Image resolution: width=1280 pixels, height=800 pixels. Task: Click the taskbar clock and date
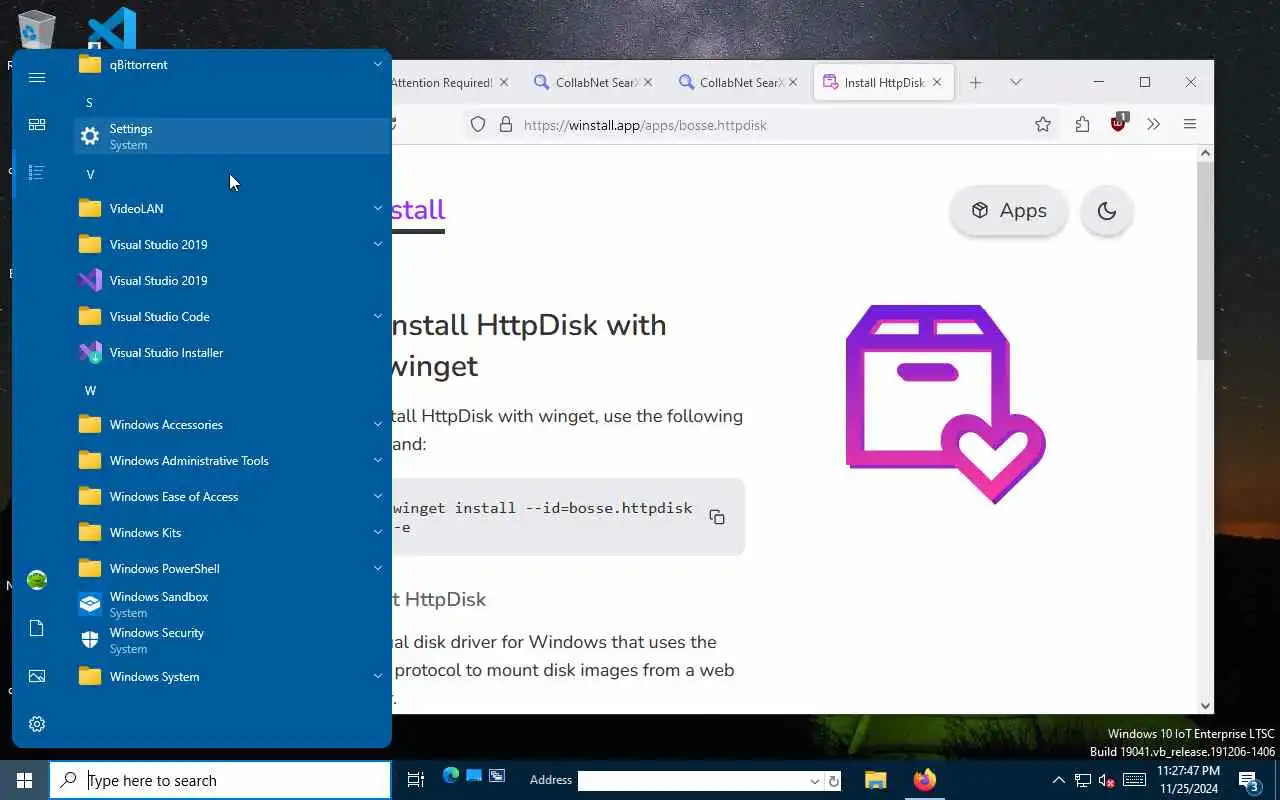tap(1187, 780)
